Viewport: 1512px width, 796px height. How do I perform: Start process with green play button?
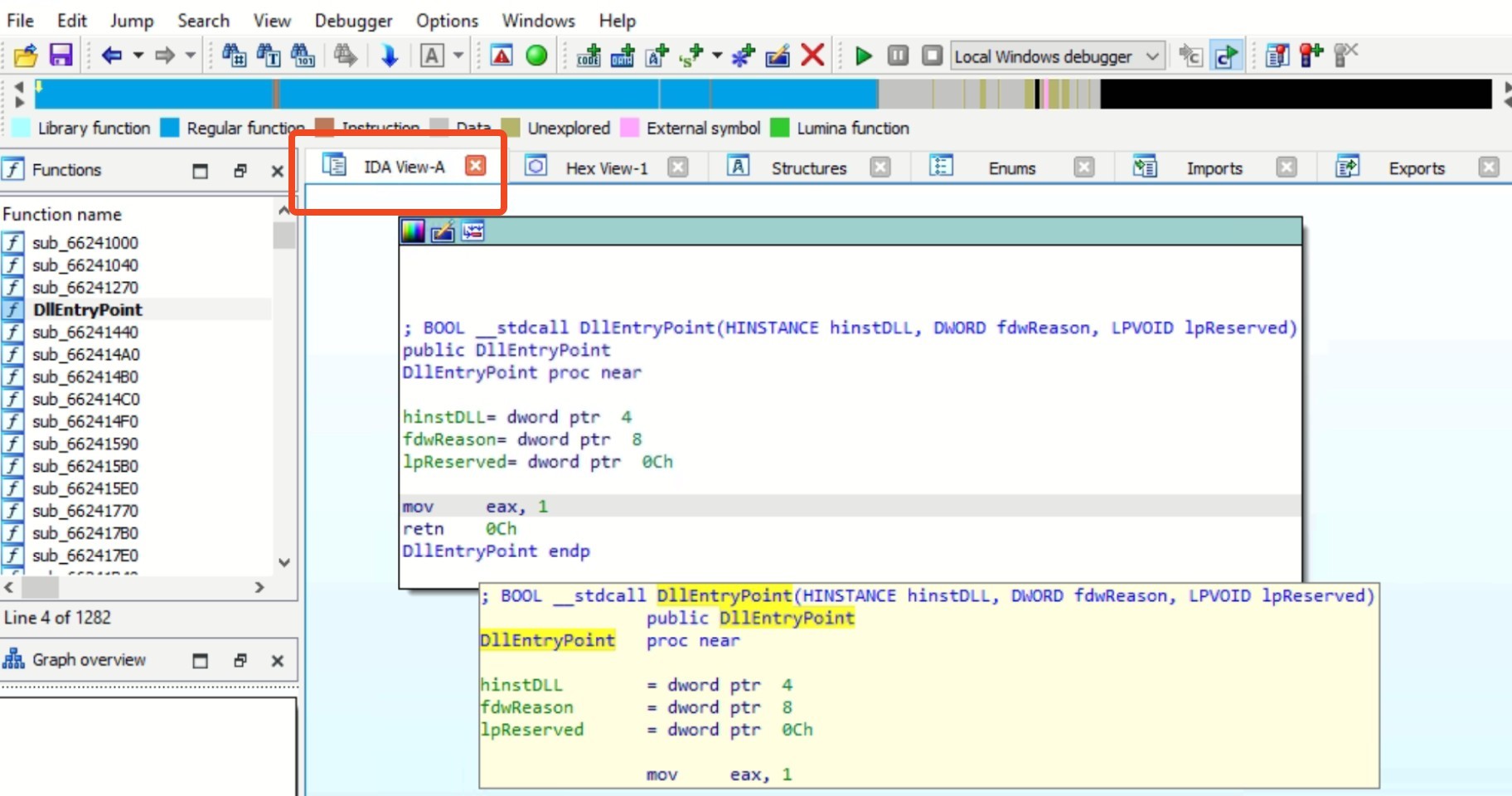pos(863,56)
